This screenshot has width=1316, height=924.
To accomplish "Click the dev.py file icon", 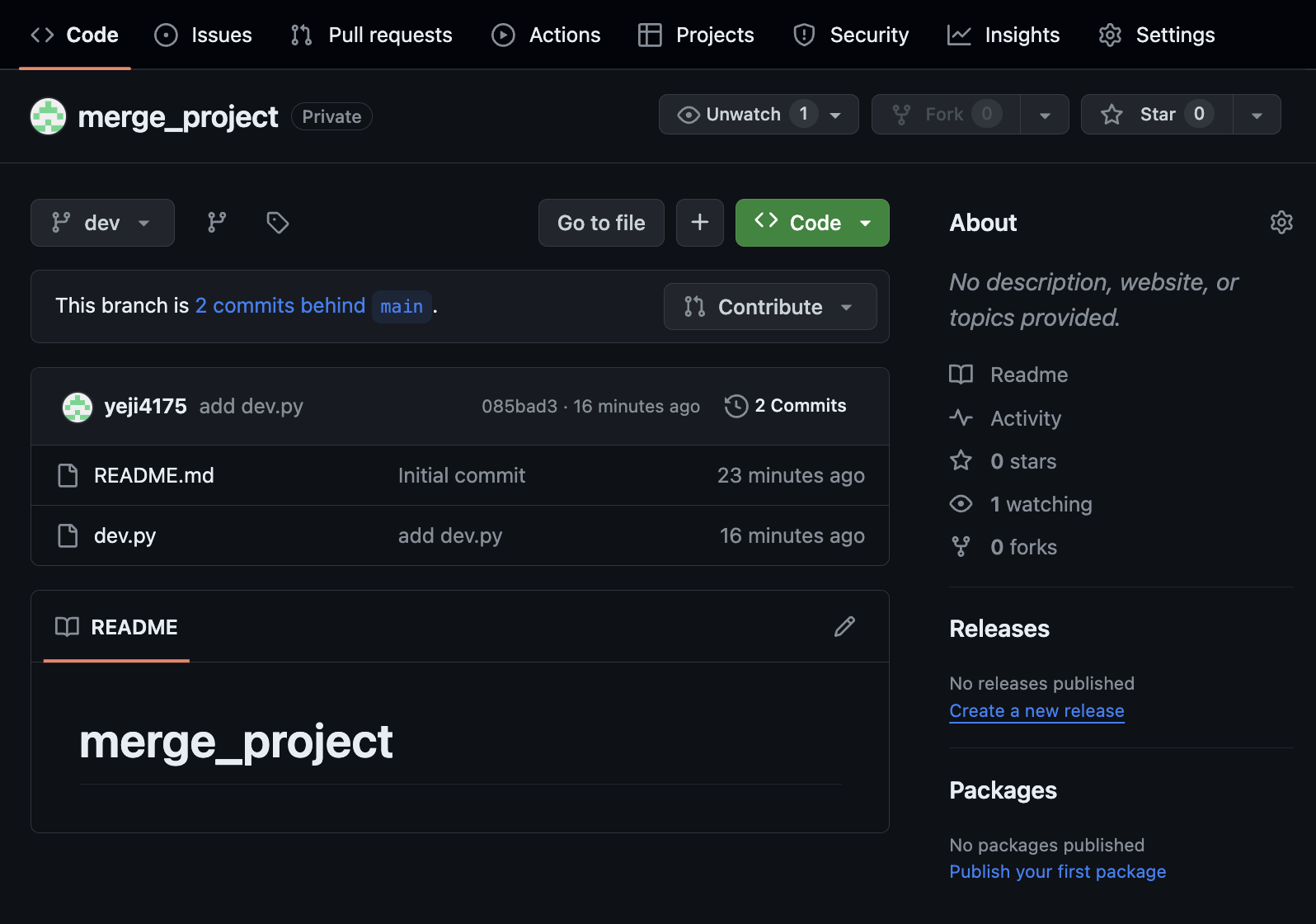I will coord(68,535).
